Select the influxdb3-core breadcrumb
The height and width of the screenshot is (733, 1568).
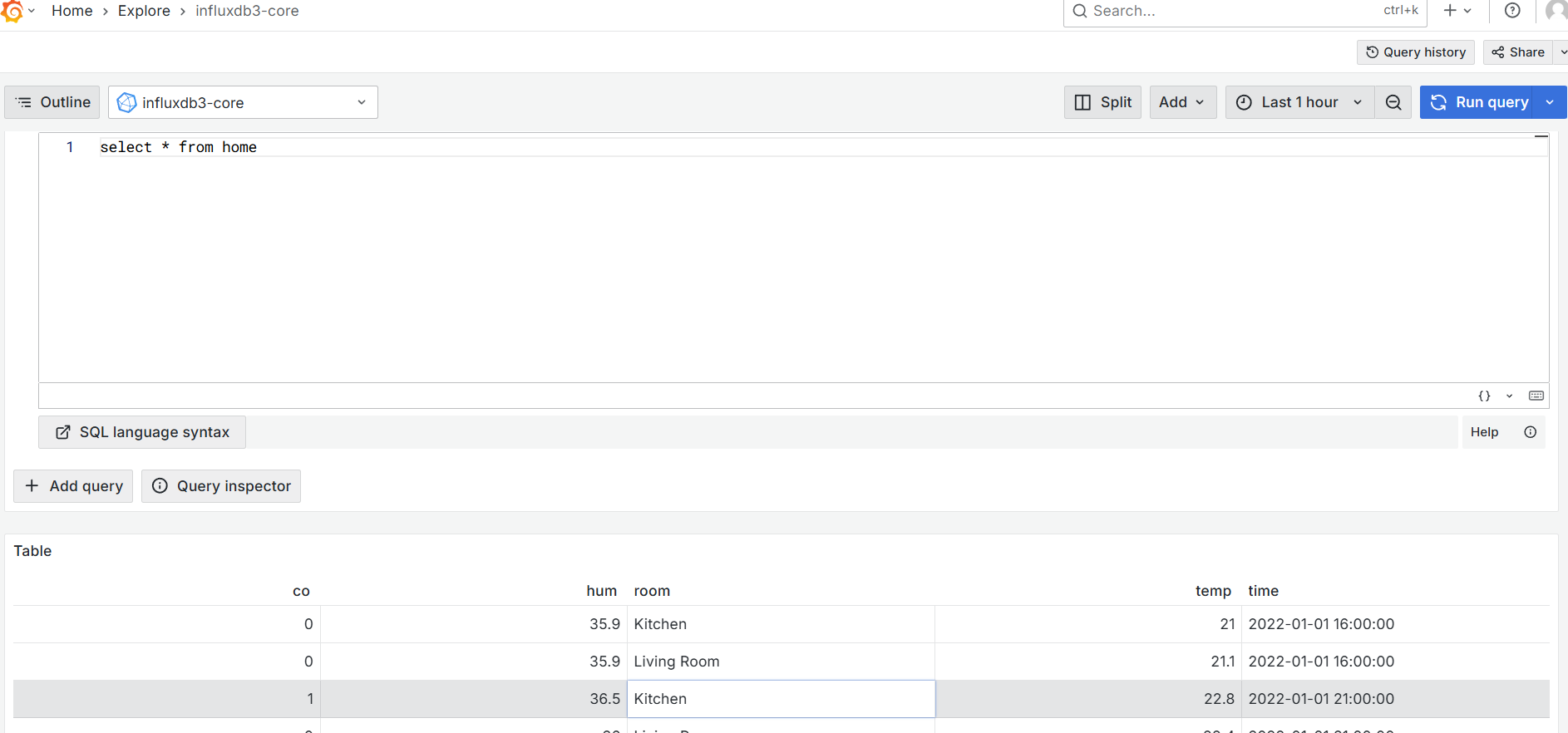(x=247, y=11)
